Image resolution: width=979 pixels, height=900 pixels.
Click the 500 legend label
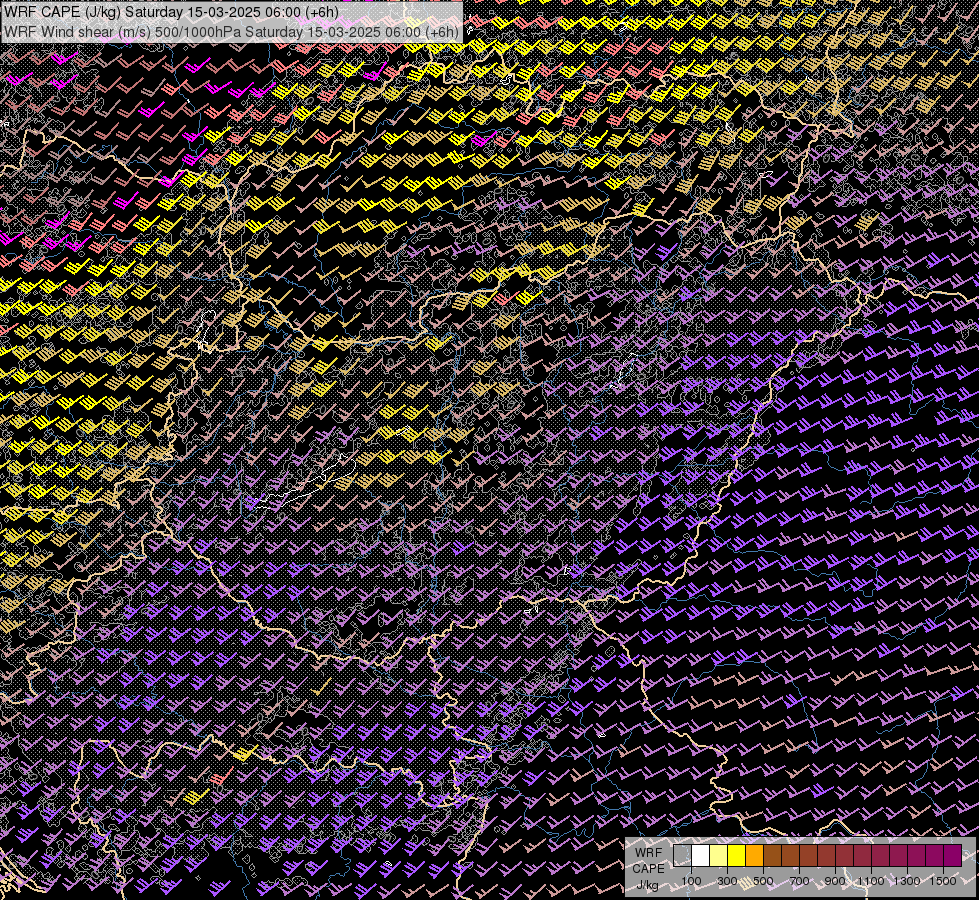[763, 881]
